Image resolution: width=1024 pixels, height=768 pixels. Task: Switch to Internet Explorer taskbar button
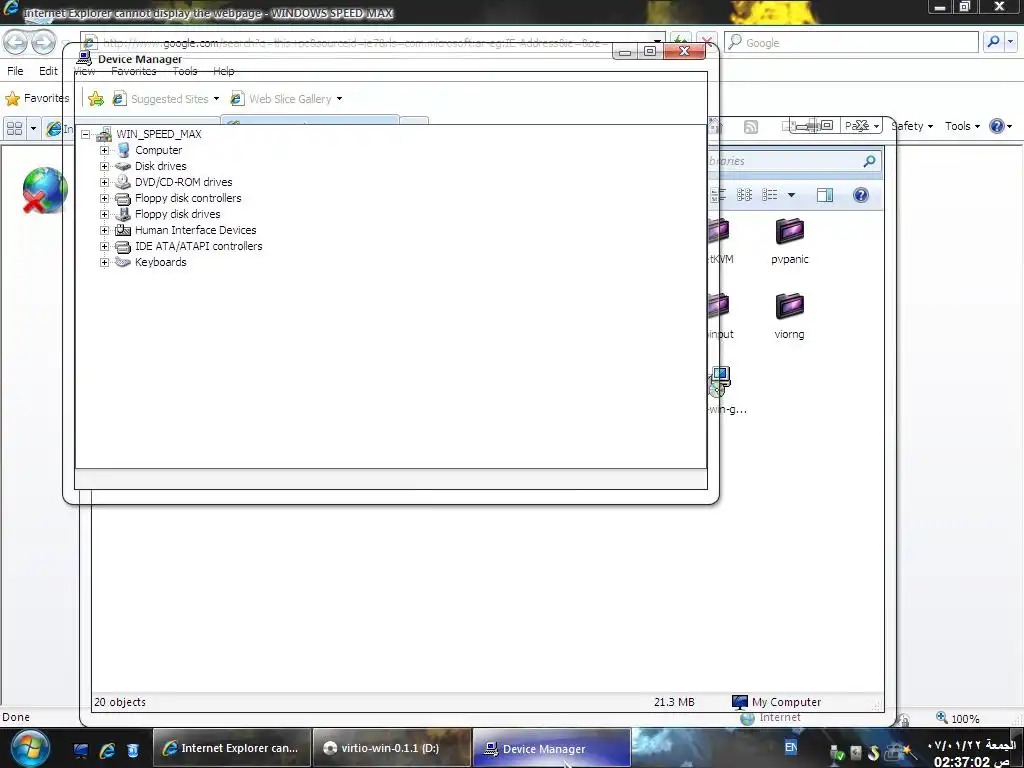coord(231,748)
